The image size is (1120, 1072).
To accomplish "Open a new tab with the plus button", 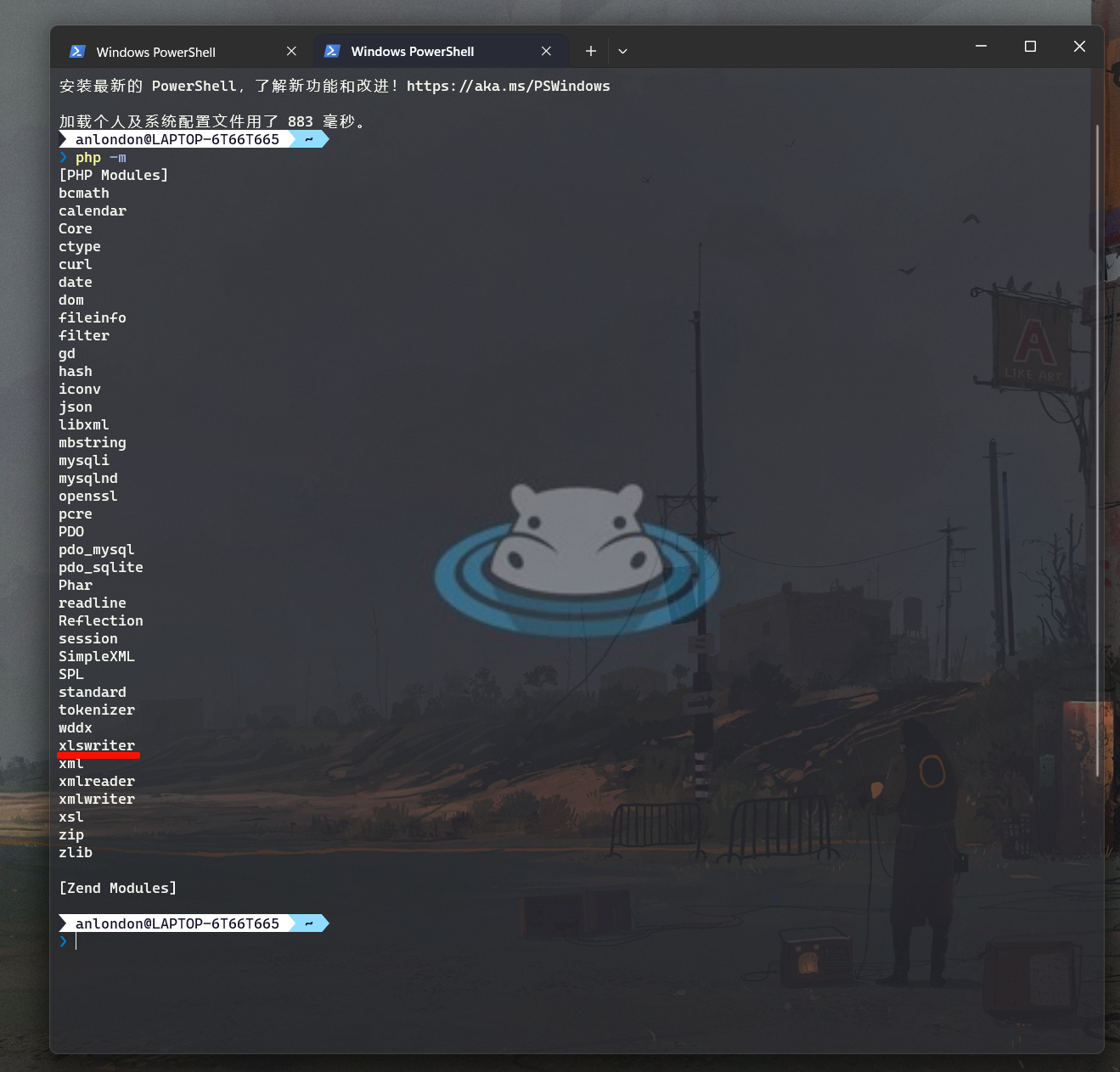I will tap(591, 51).
